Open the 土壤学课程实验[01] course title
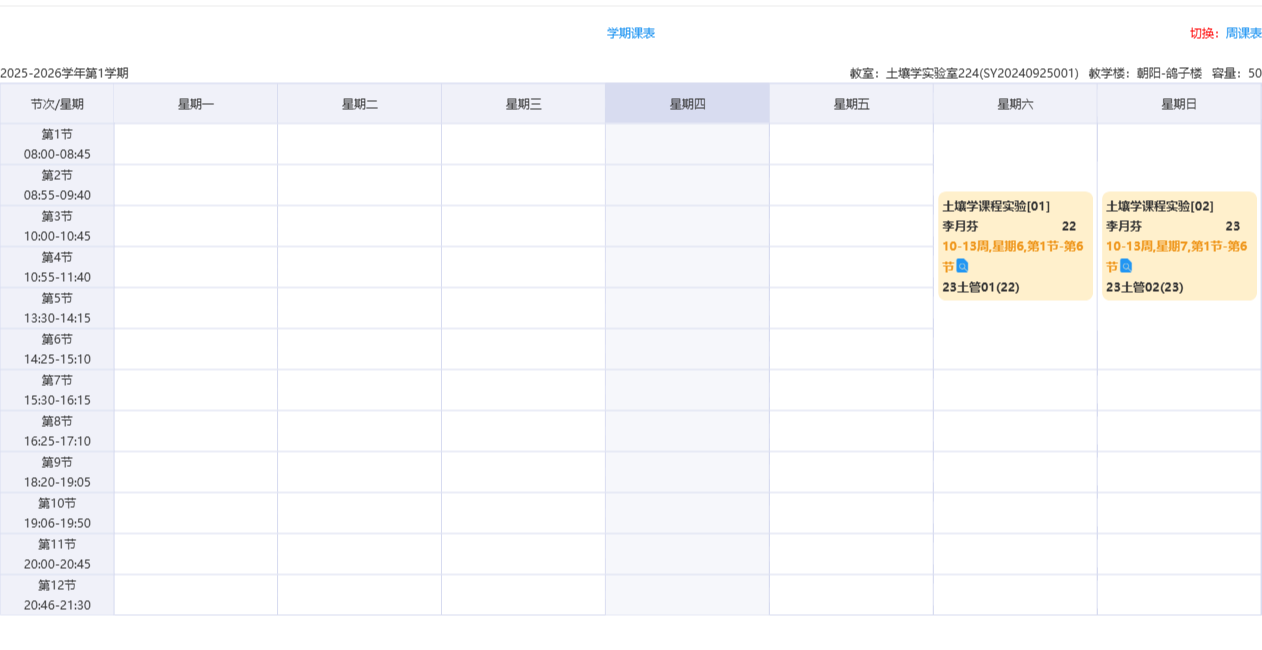The height and width of the screenshot is (650, 1262). click(996, 206)
